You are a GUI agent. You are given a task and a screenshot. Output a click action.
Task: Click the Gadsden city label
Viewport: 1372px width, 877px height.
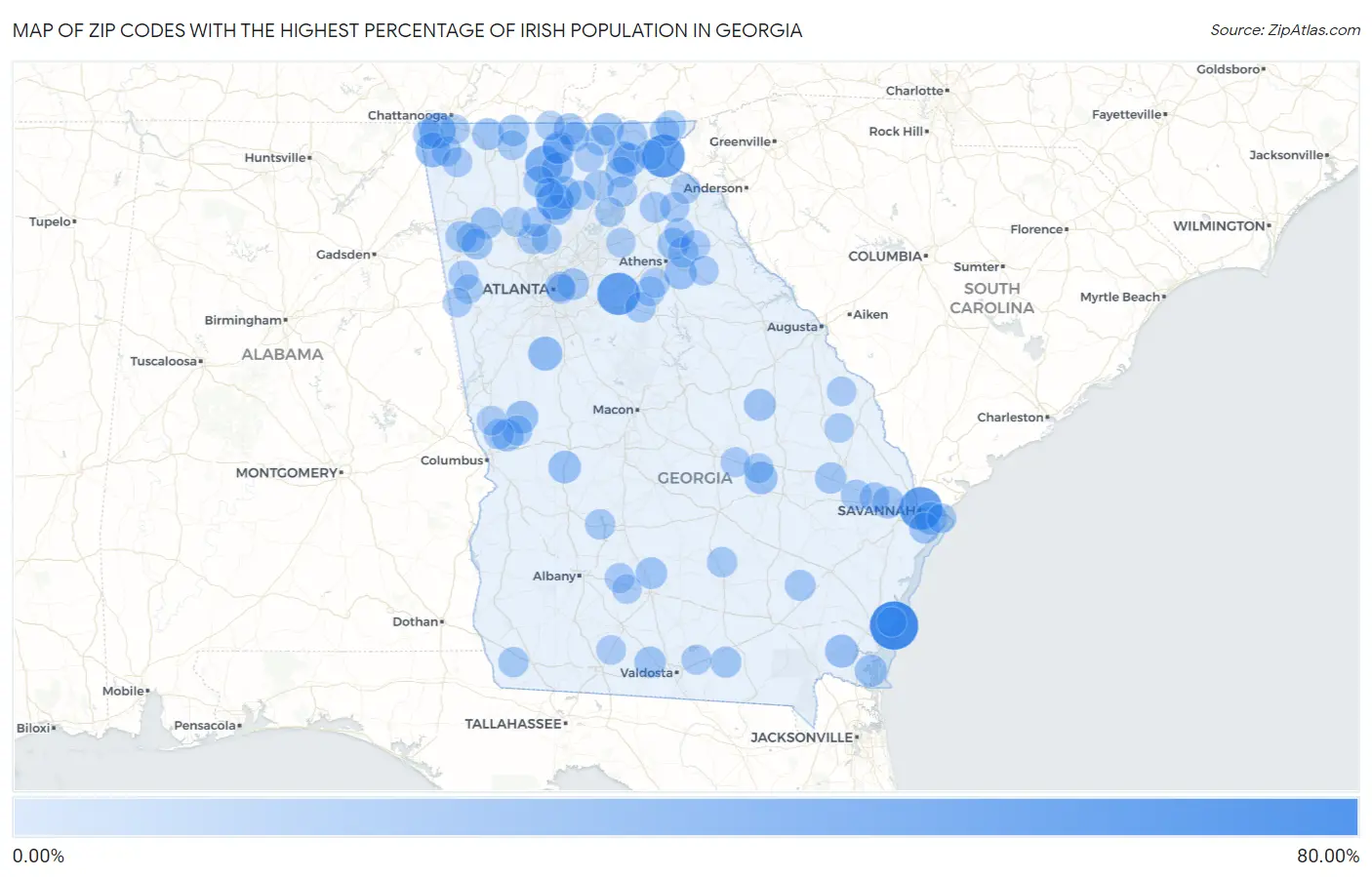343,255
